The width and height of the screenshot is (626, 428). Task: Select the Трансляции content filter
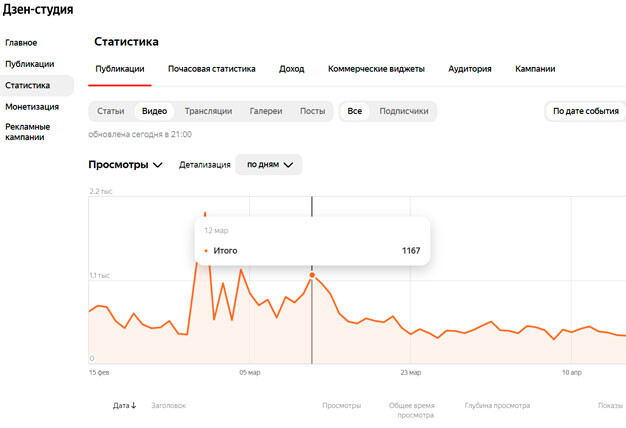(208, 111)
